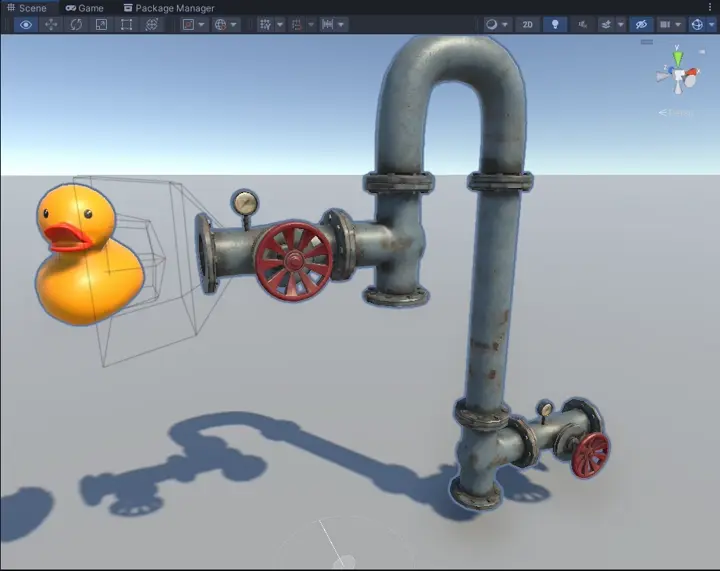Open the global/local rotation dropdown
Viewport: 720px width, 571px height.
tap(233, 24)
